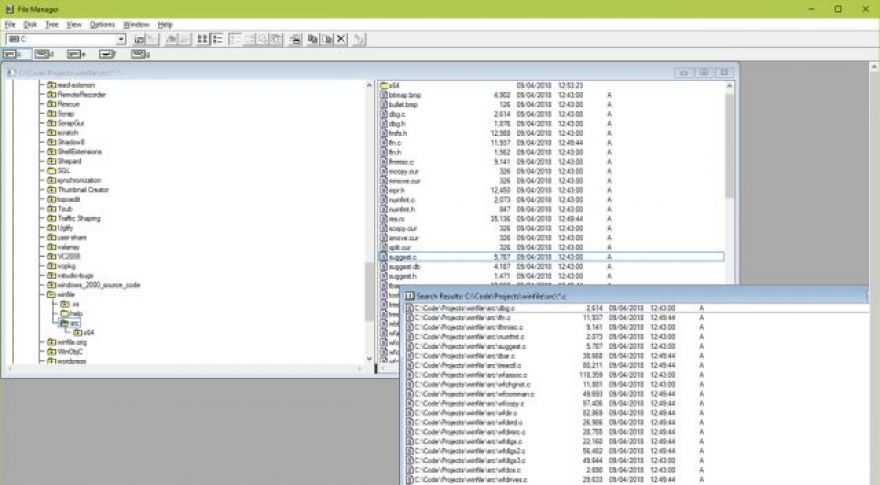Click the File Manager title bar app icon

pos(9,9)
